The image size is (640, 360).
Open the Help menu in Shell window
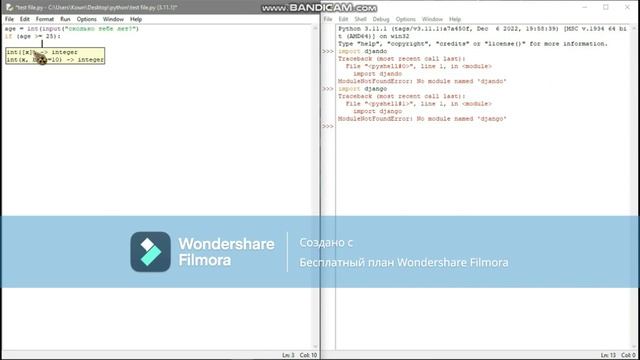455,19
